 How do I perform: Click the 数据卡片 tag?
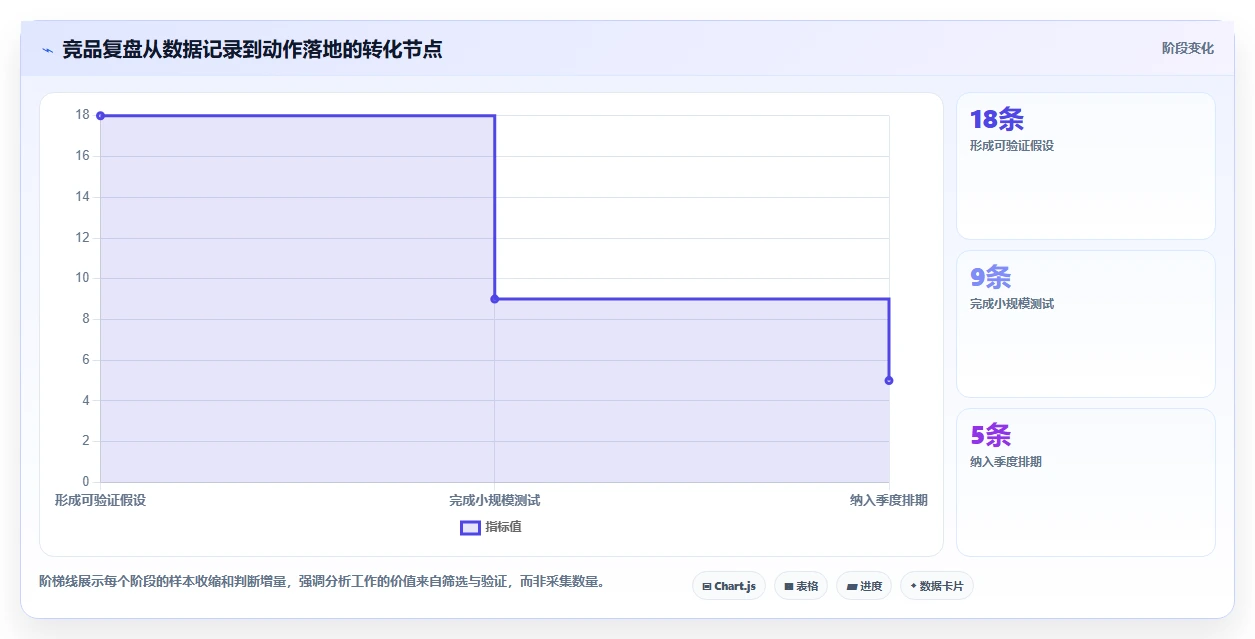937,586
